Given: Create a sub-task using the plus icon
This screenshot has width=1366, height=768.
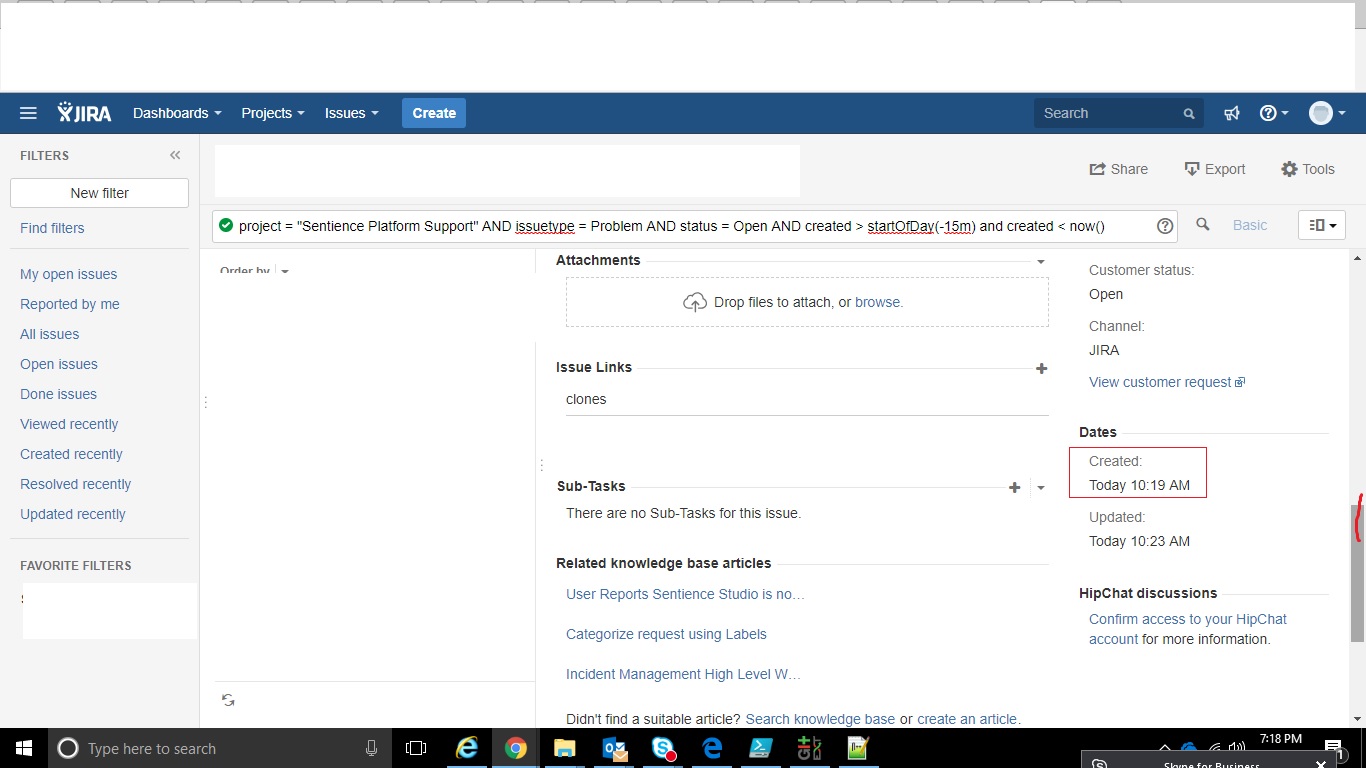Looking at the screenshot, I should pyautogui.click(x=1014, y=487).
